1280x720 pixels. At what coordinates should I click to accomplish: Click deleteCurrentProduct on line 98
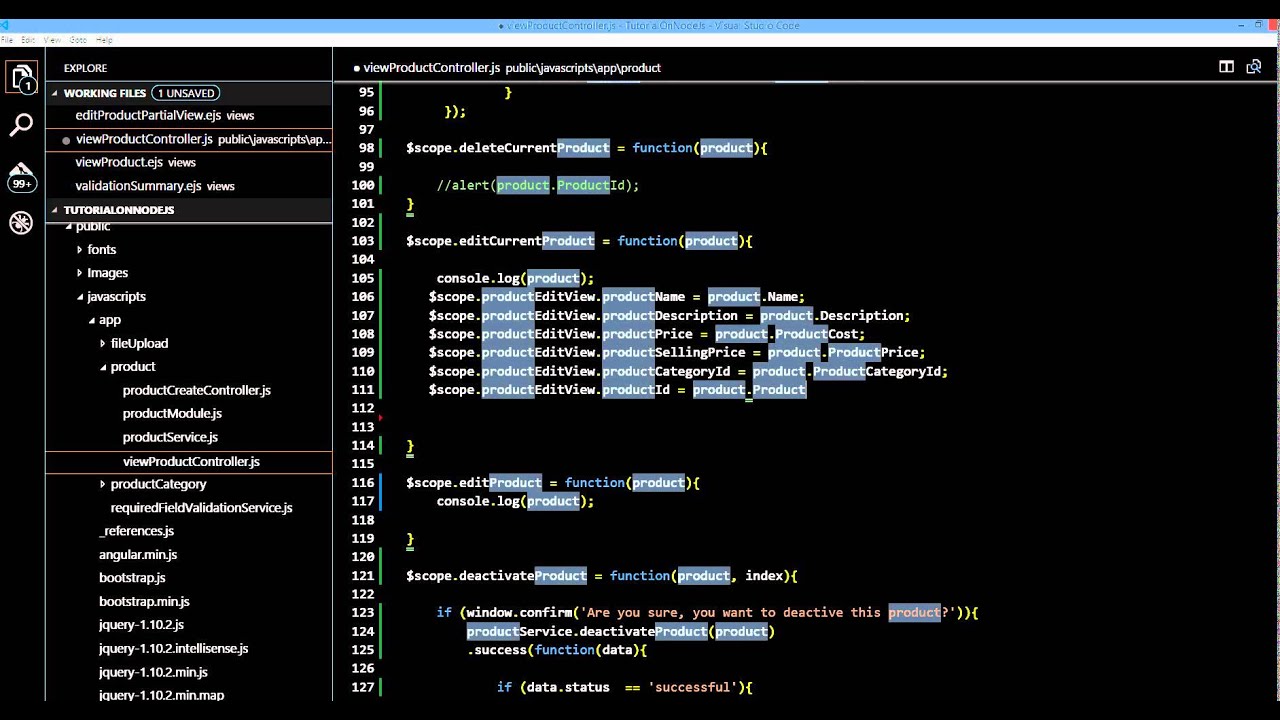534,148
